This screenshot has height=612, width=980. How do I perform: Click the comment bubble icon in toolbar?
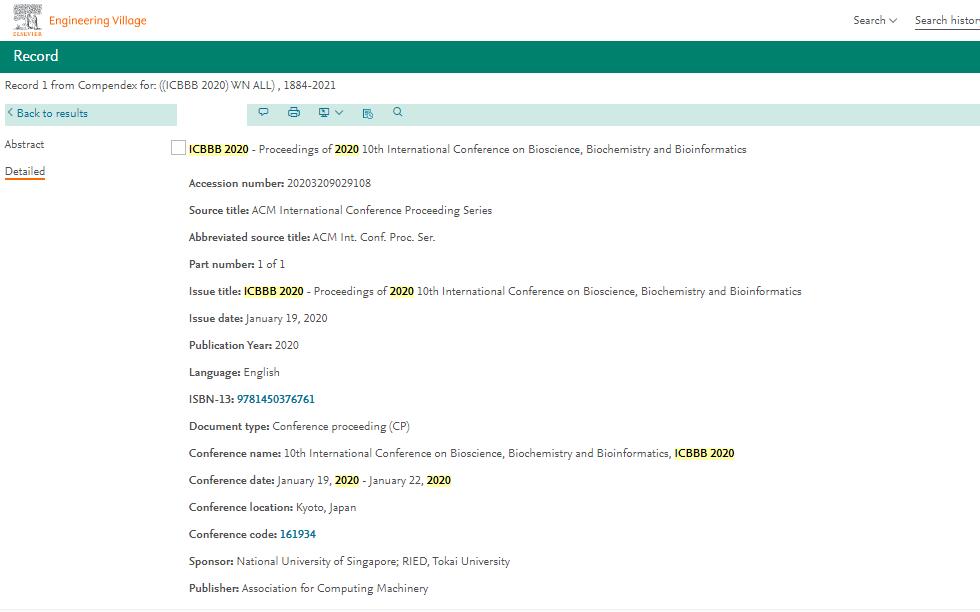tap(263, 113)
